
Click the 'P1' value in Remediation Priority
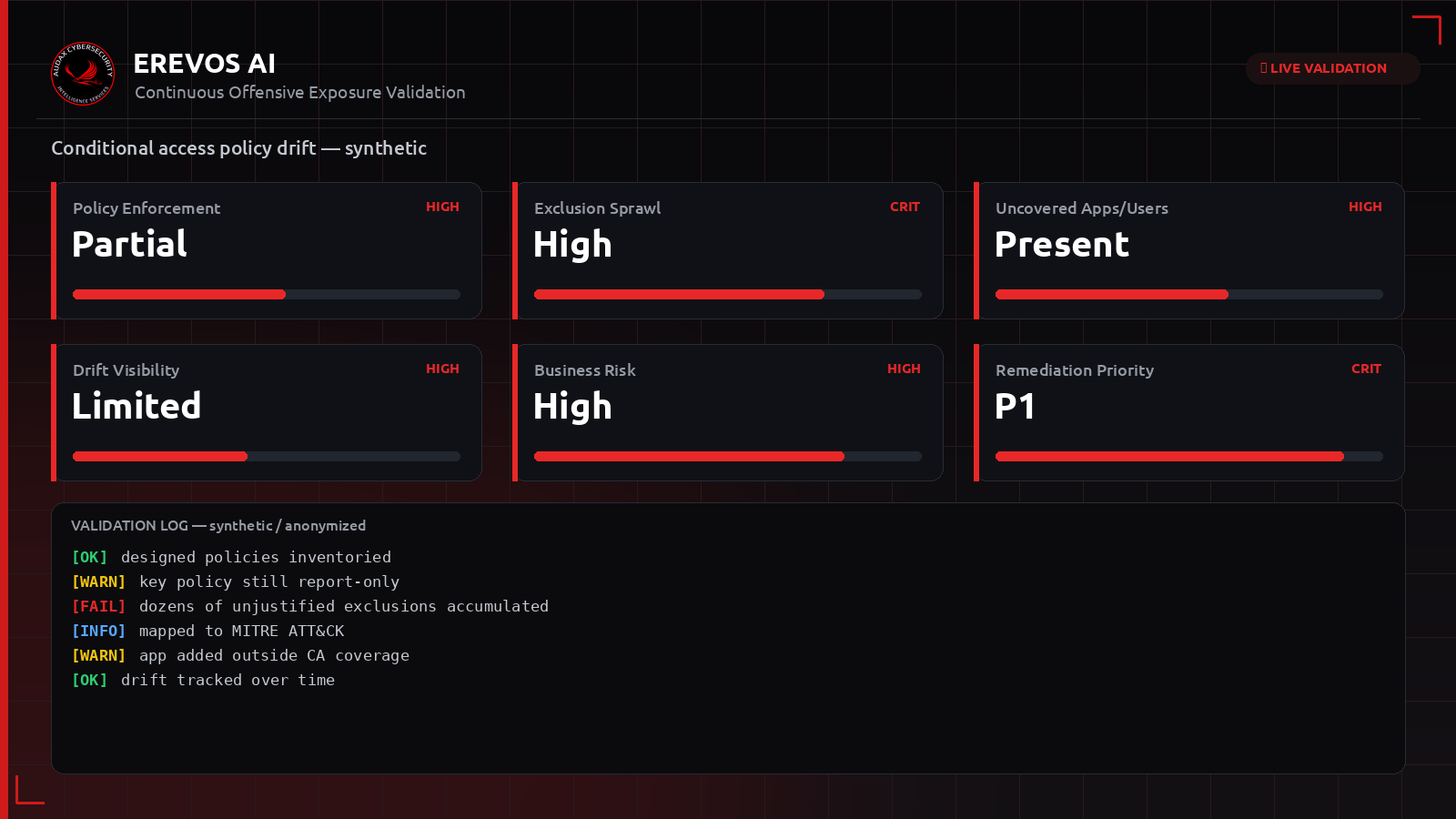[1015, 406]
